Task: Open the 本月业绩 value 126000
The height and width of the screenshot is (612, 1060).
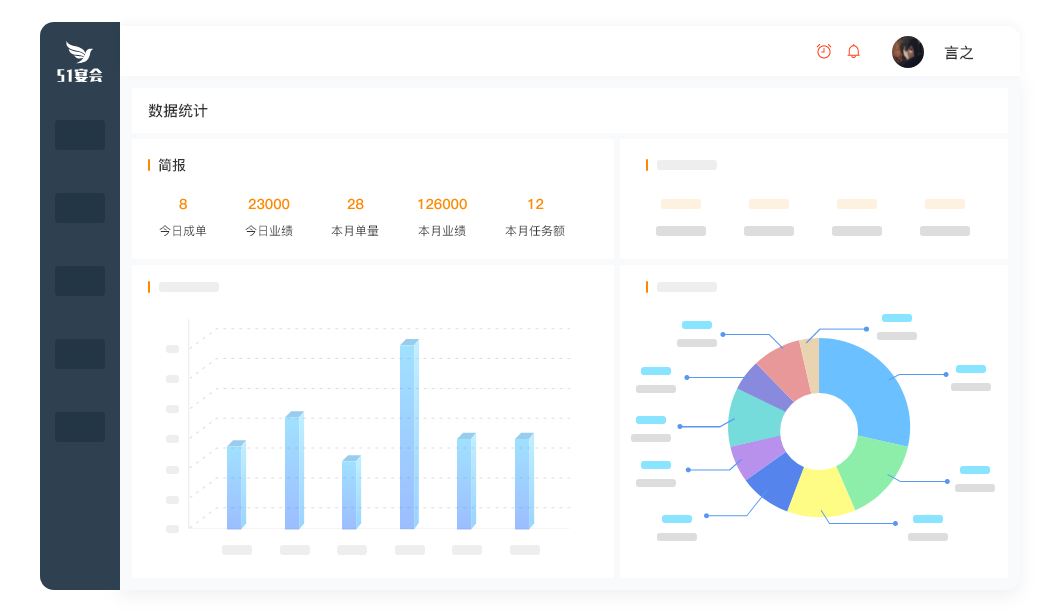Action: pyautogui.click(x=442, y=204)
